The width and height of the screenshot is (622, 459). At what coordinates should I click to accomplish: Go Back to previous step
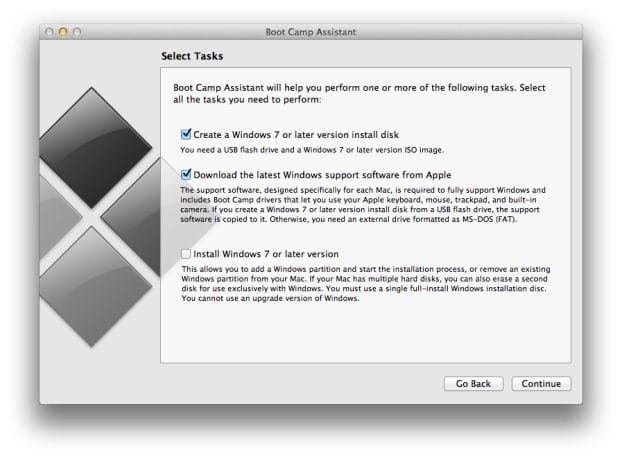[x=473, y=384]
